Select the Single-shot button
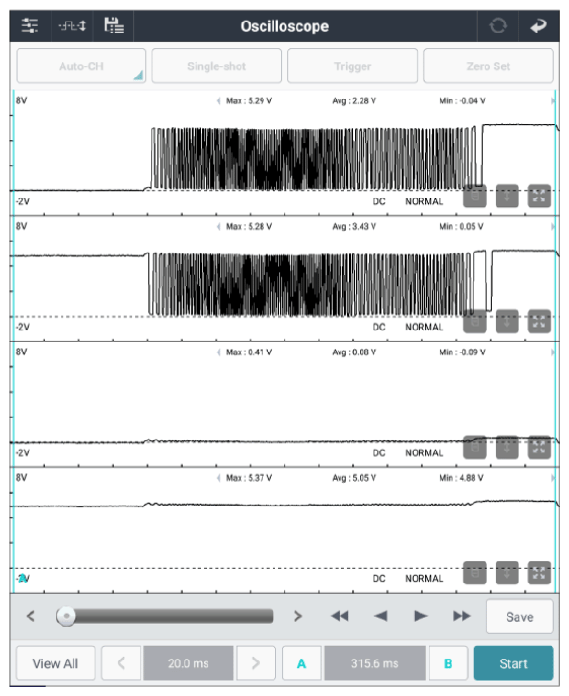 (217, 66)
